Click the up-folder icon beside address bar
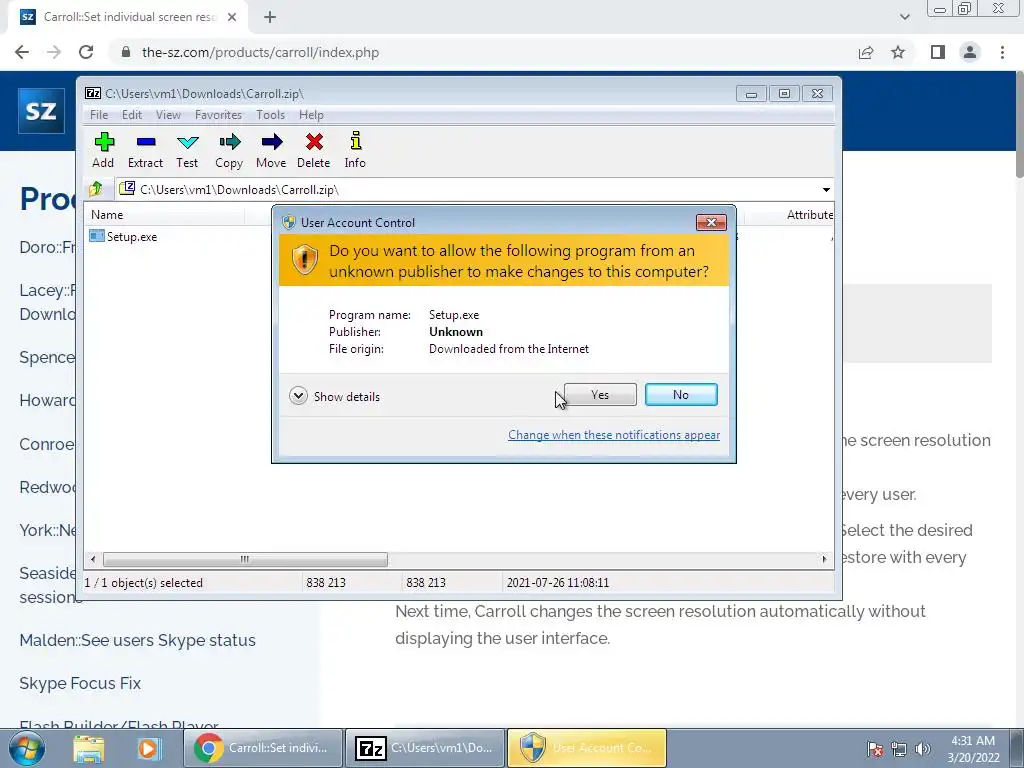The image size is (1024, 768). coord(96,189)
